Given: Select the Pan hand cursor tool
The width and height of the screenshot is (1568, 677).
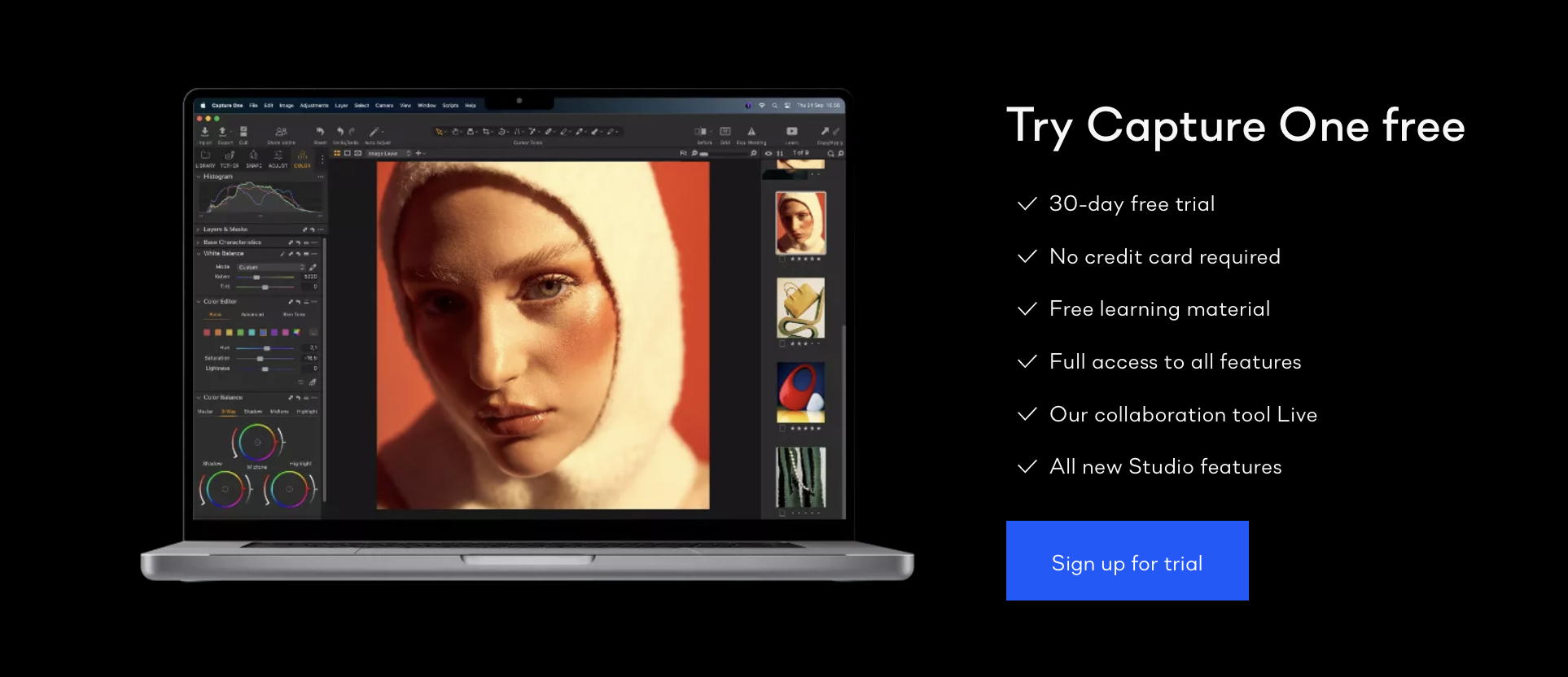Looking at the screenshot, I should click(455, 132).
